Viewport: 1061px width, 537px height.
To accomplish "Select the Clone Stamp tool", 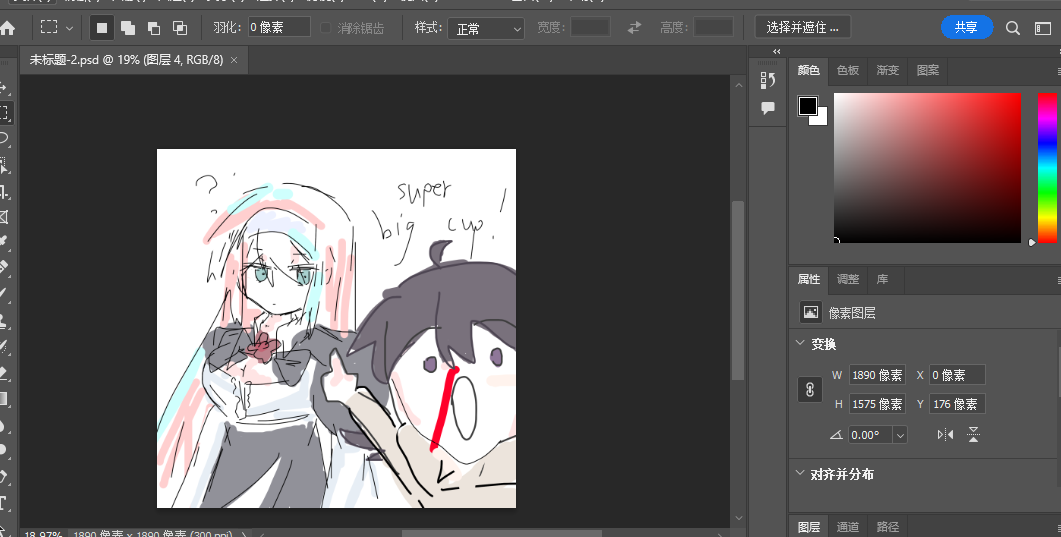I will point(4,320).
